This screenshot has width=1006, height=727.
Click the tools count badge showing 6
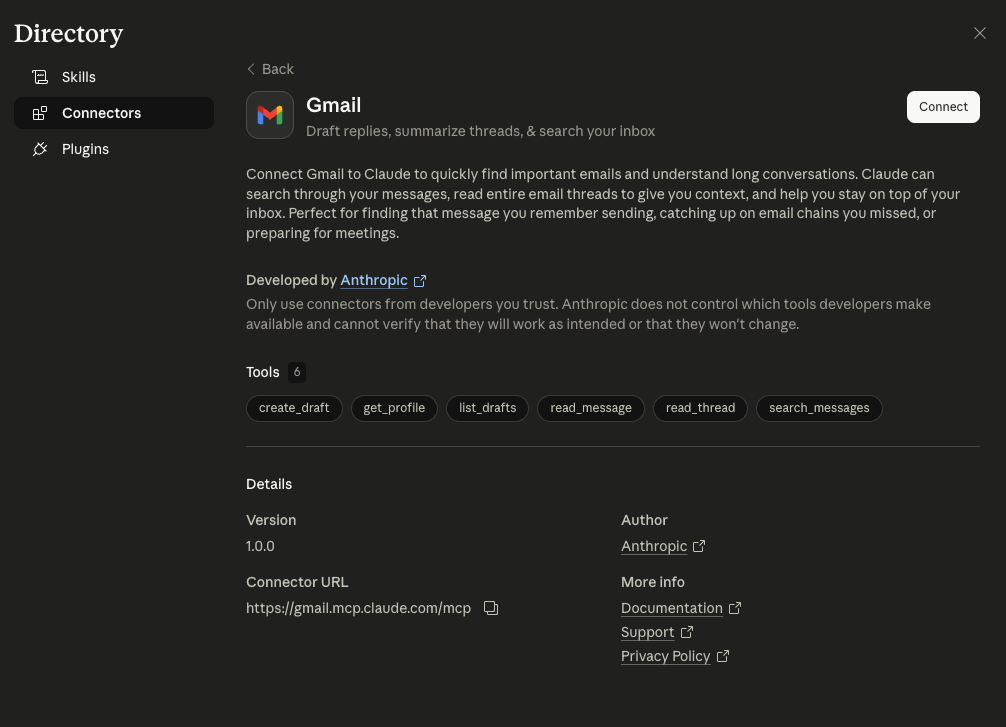pos(296,372)
